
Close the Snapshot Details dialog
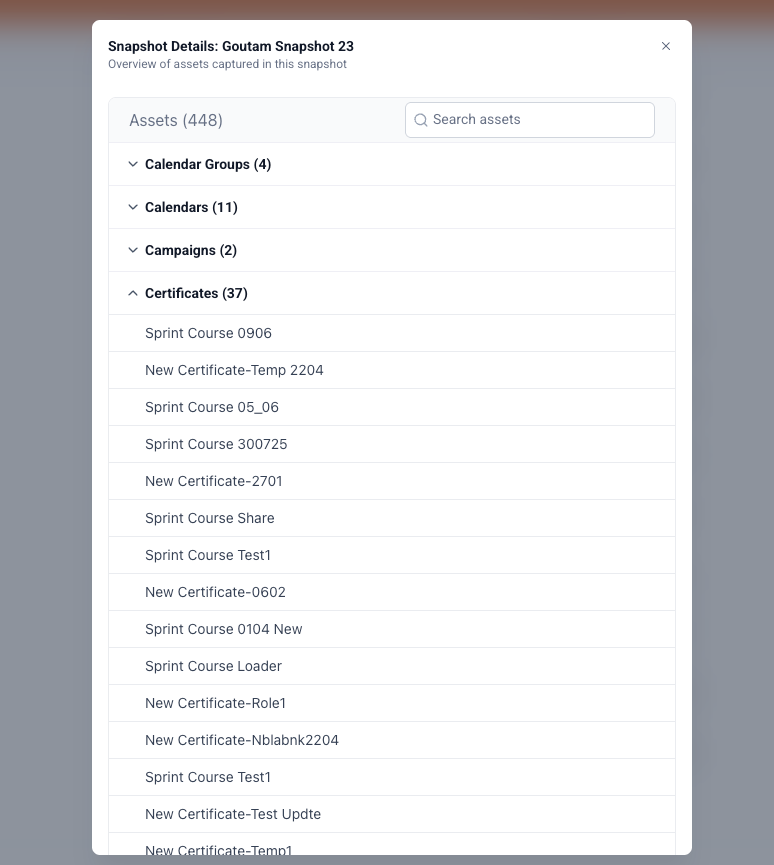point(666,46)
